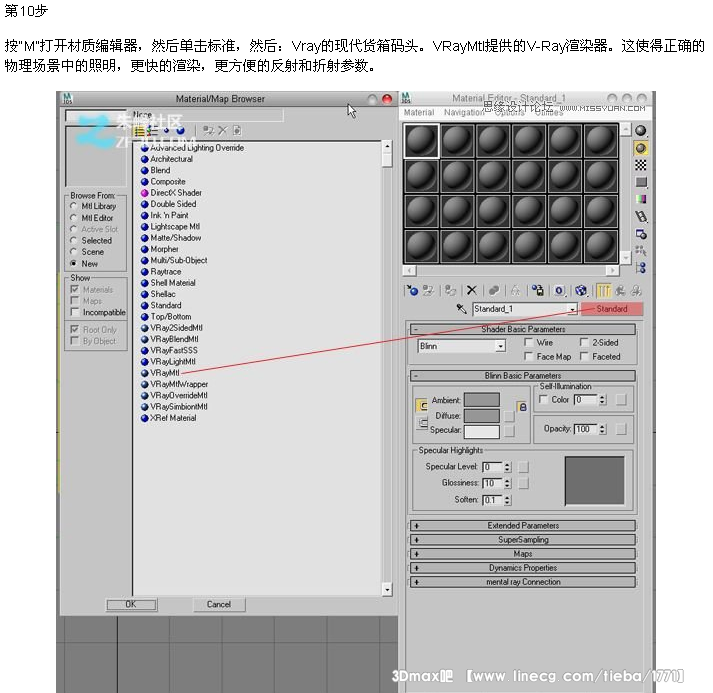Expand the Extended Parameters rollout

coord(522,526)
